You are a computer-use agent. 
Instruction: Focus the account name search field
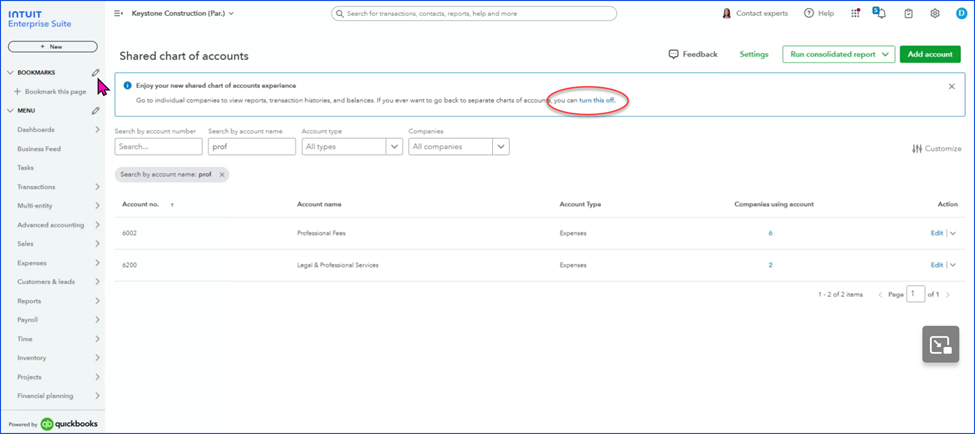click(251, 147)
